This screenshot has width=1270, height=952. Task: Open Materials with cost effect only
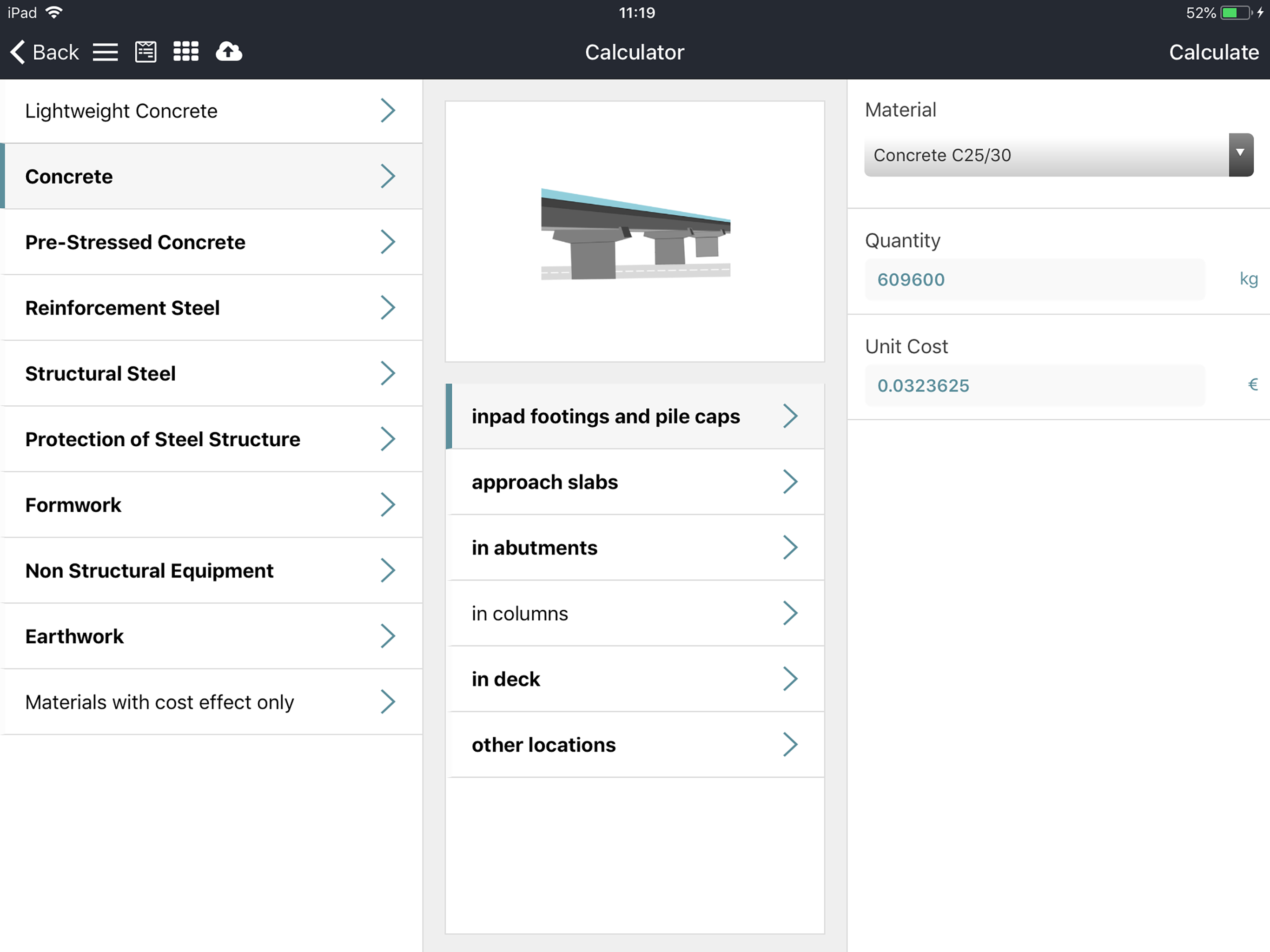pos(159,701)
